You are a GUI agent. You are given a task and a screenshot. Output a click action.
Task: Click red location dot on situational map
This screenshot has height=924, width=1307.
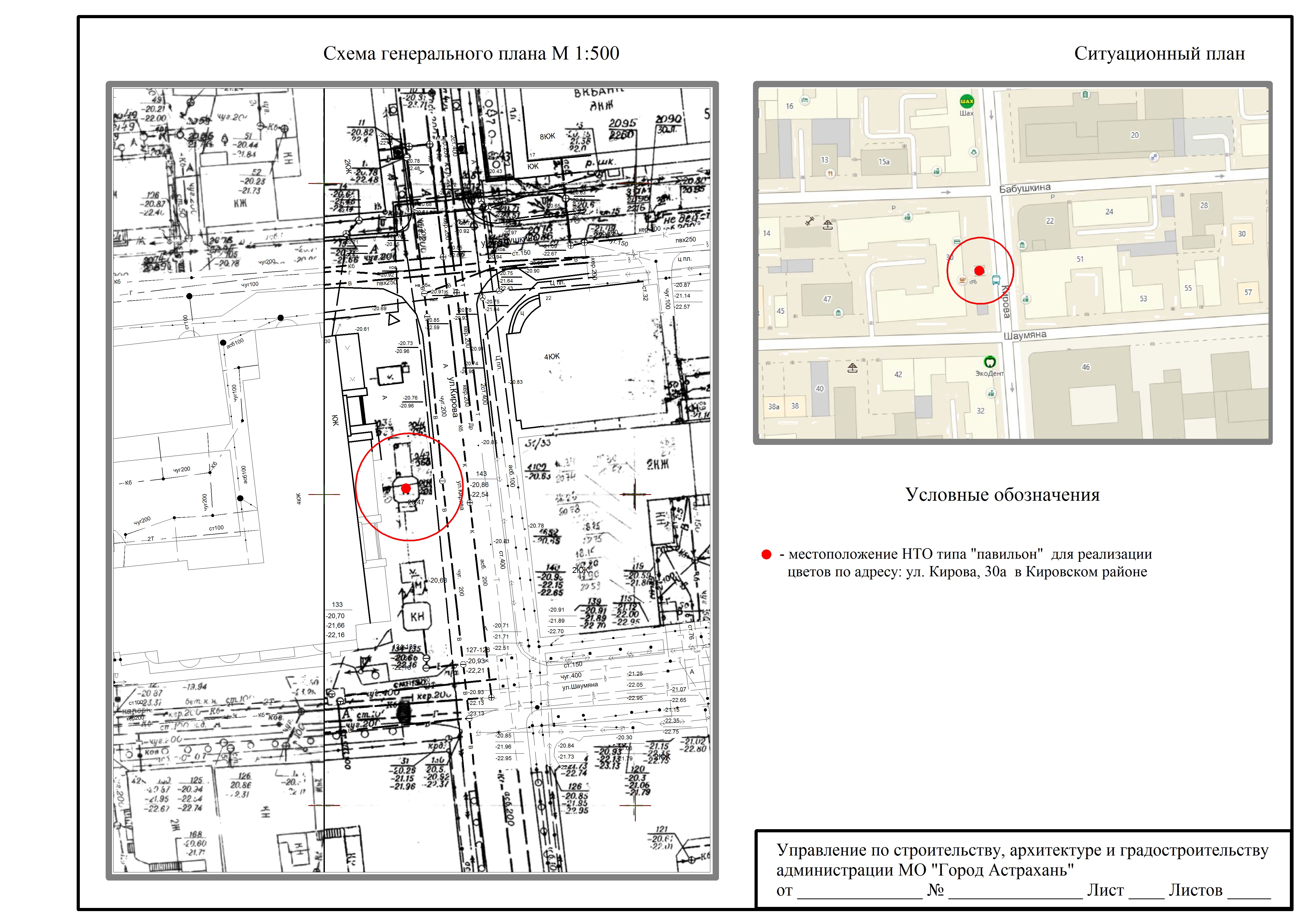pos(979,271)
